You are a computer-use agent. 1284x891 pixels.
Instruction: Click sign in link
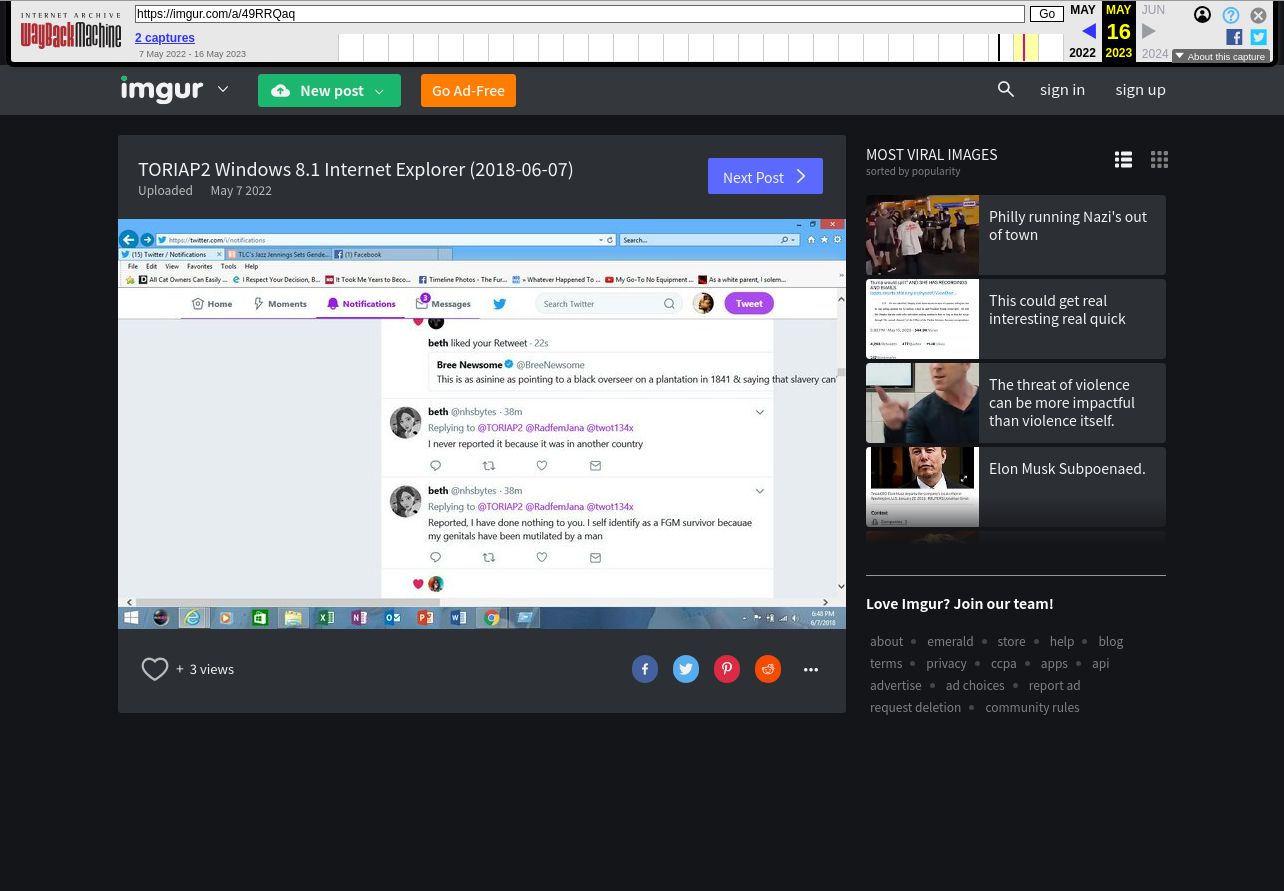point(1062,90)
